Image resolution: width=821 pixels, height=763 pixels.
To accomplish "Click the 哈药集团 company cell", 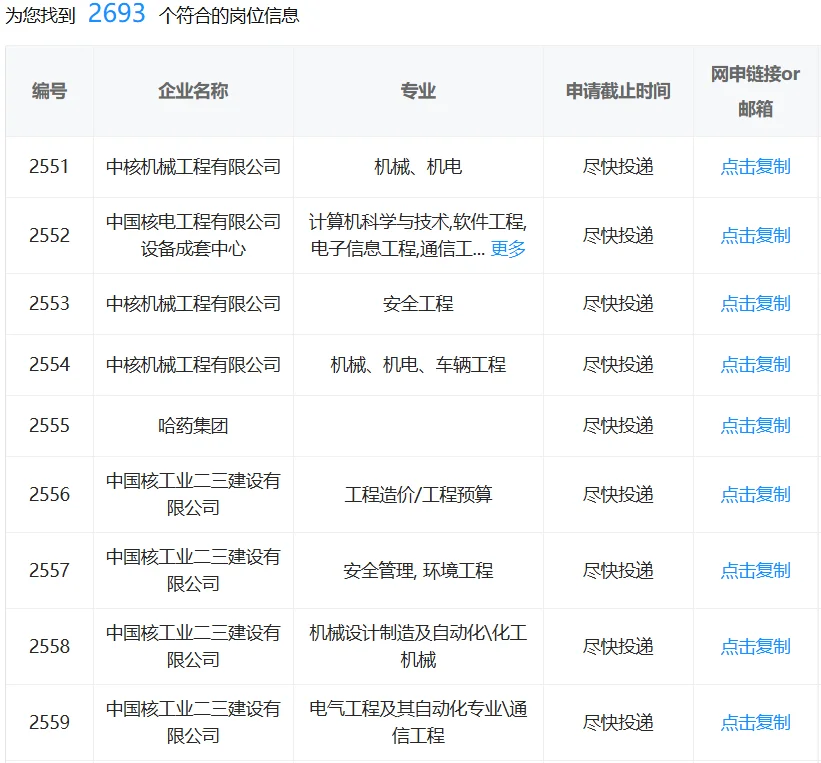I will coord(193,426).
